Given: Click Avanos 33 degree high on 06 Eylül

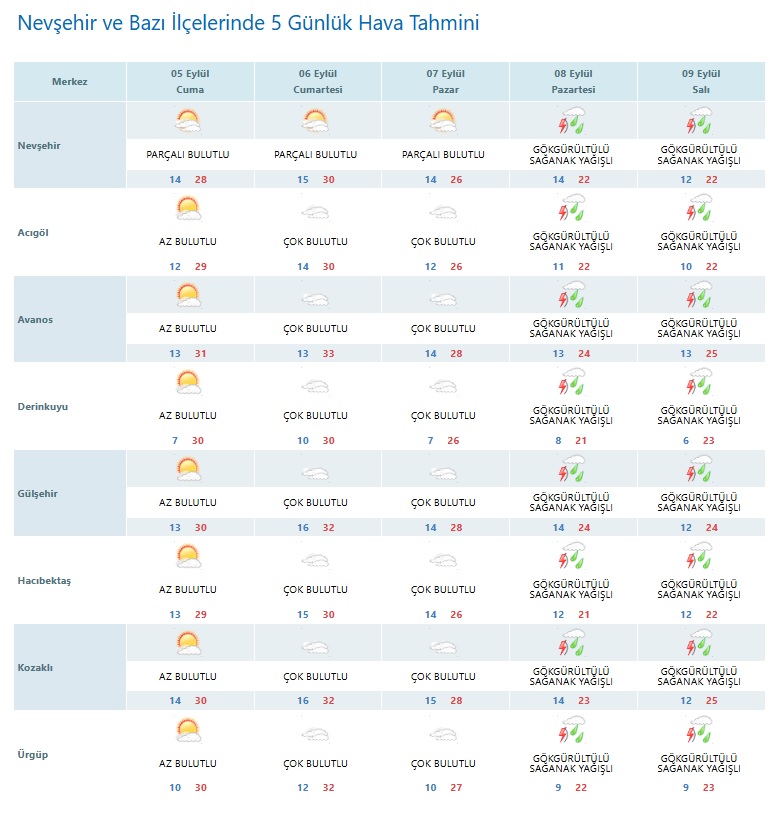Looking at the screenshot, I should [x=329, y=353].
